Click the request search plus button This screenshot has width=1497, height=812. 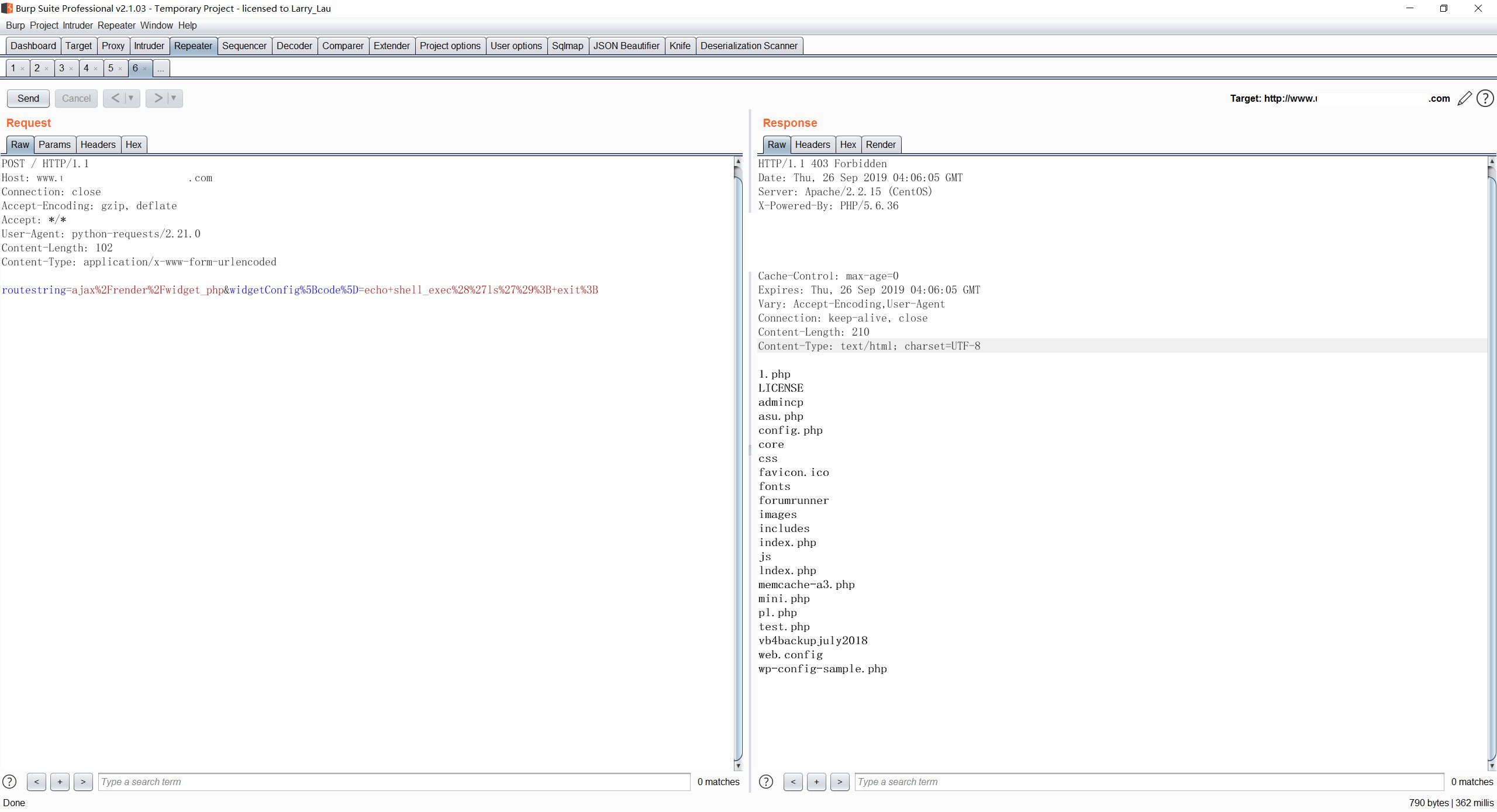pos(60,782)
